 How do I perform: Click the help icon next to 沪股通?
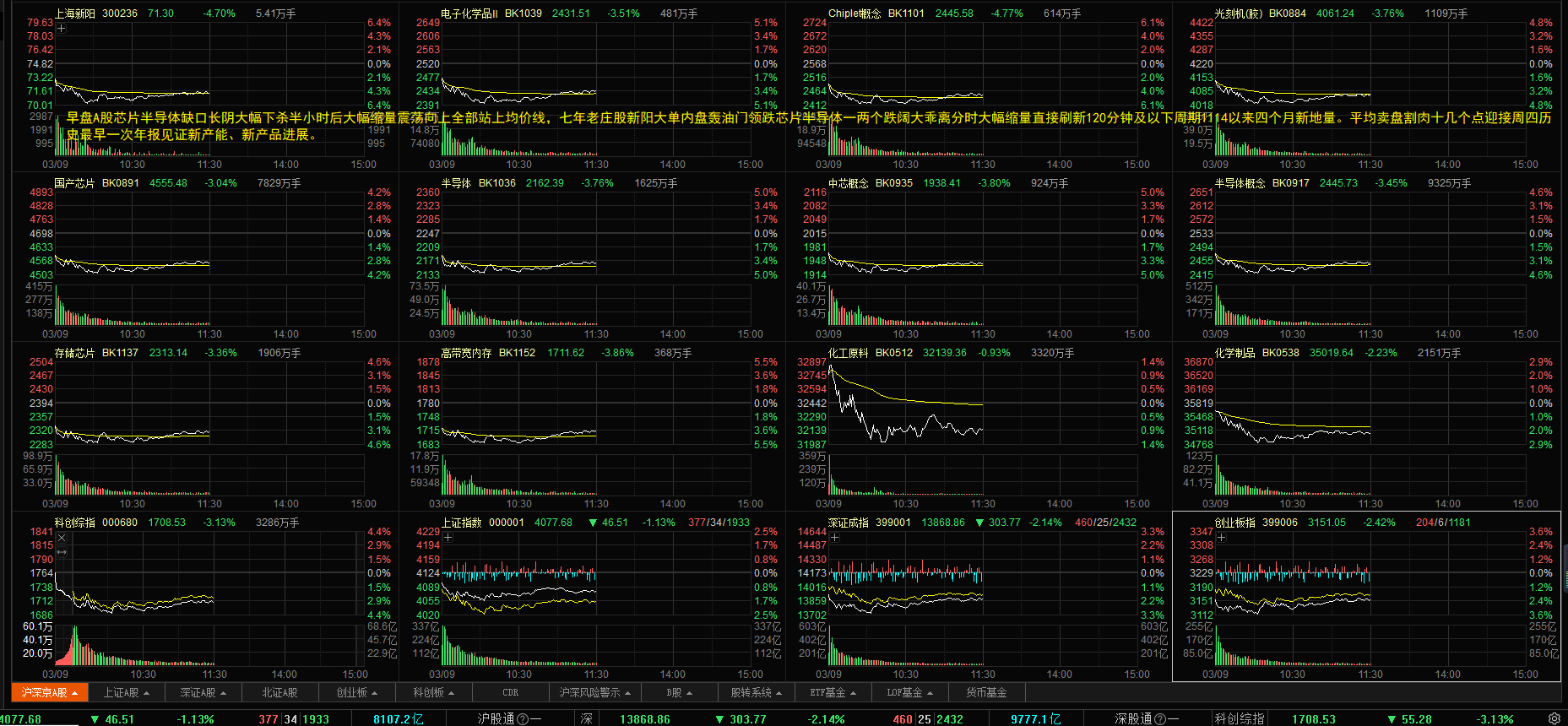(523, 719)
